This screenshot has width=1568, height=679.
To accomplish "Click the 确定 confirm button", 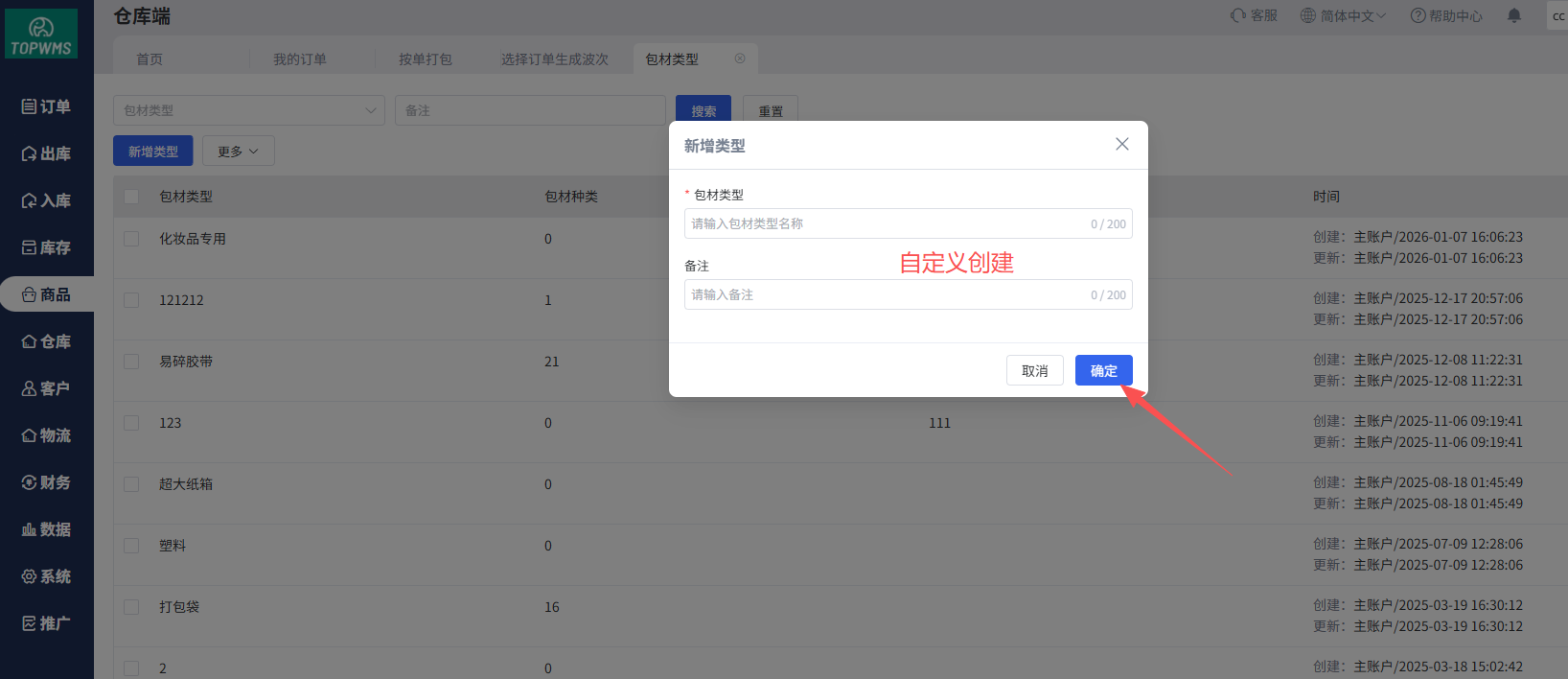I will (1103, 370).
